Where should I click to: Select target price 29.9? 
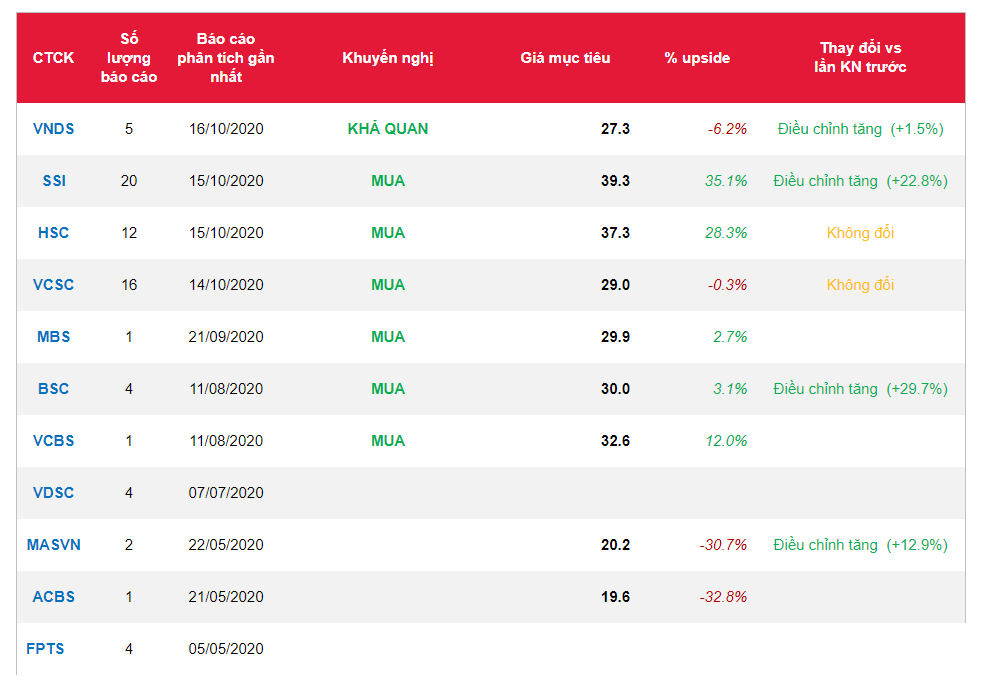click(x=615, y=337)
